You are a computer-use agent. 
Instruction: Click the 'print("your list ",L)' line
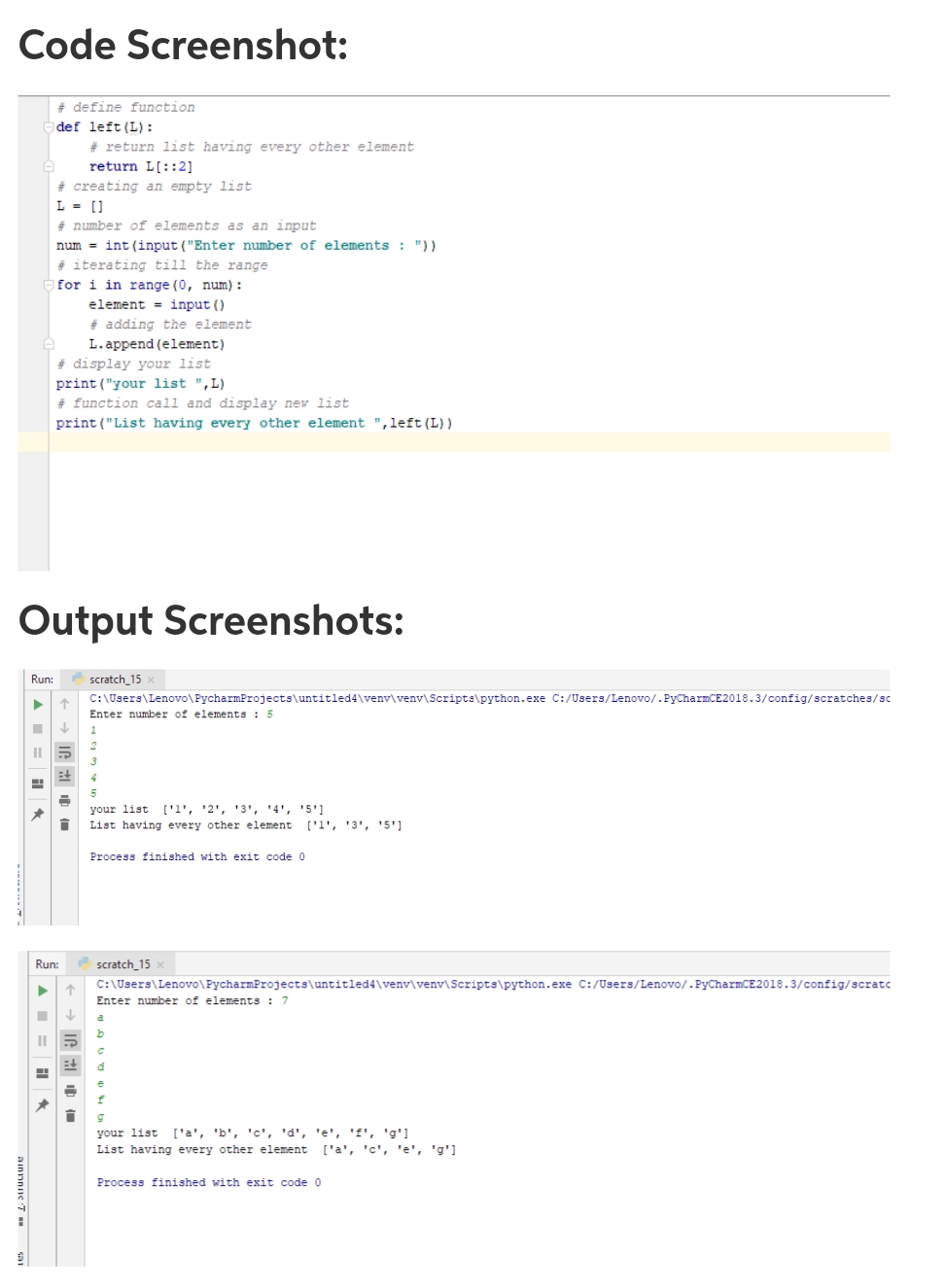click(140, 383)
